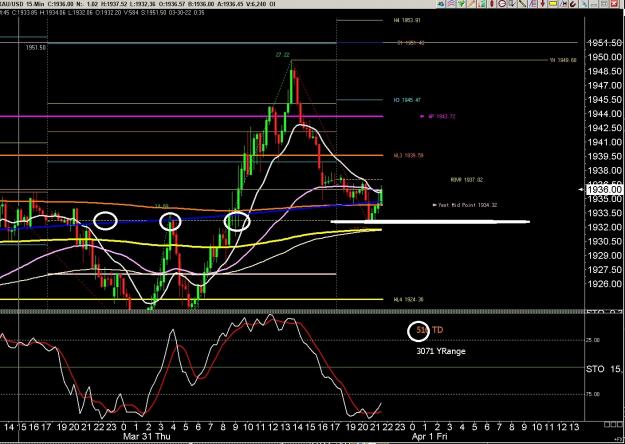Click the 75.00 stochastic scale label

point(593,395)
